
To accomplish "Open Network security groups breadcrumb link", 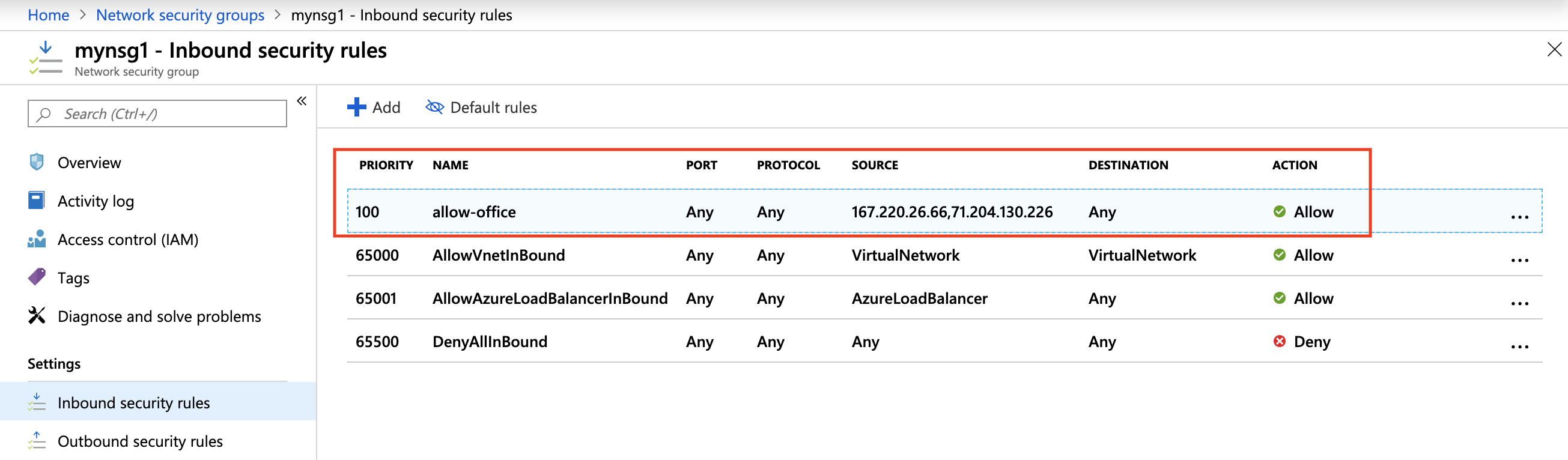I will pyautogui.click(x=180, y=14).
